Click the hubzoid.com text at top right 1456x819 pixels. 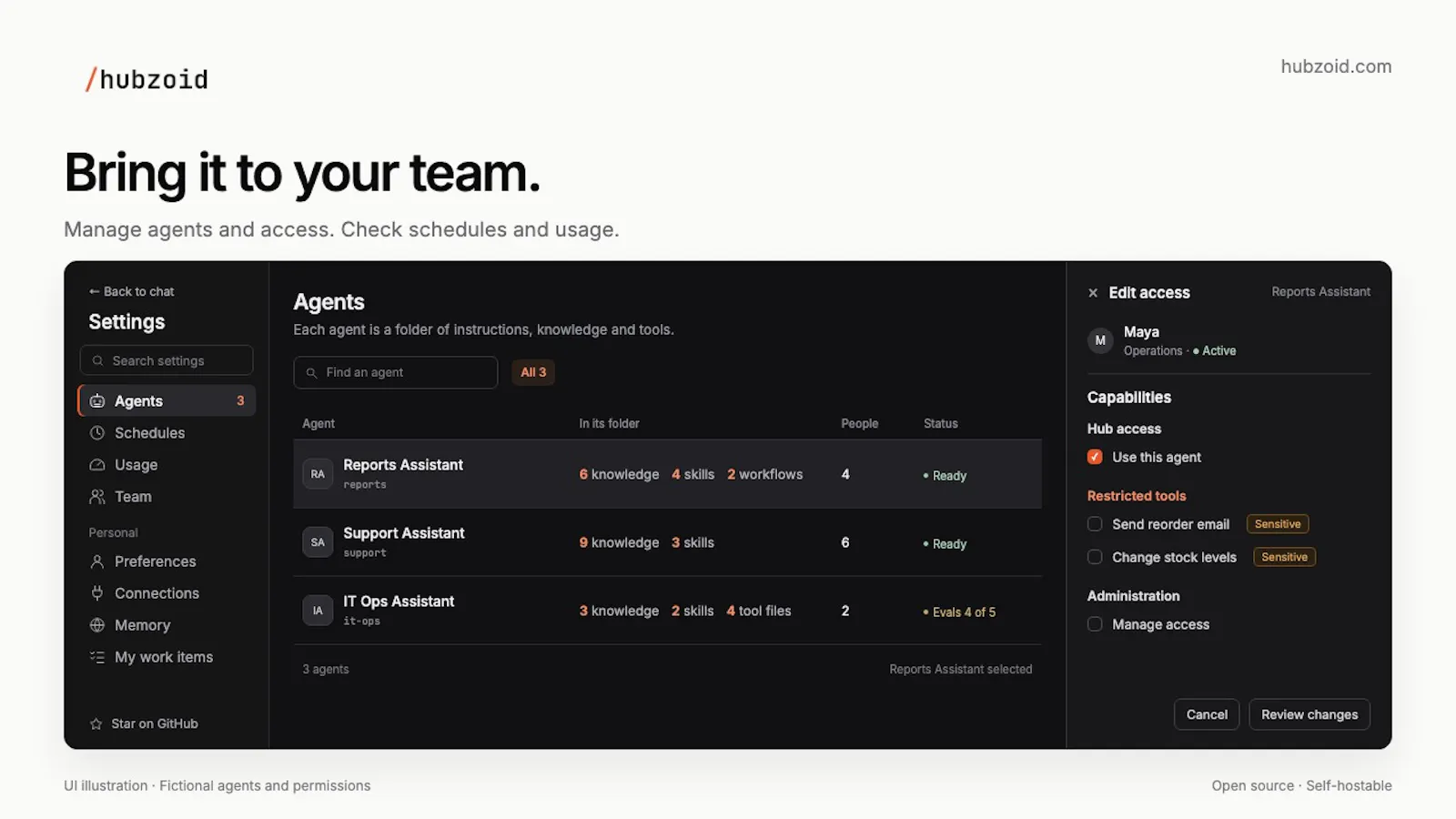coord(1336,66)
